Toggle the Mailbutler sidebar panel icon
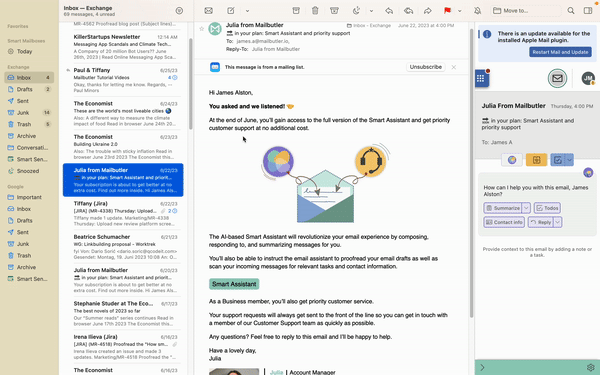 588,11
